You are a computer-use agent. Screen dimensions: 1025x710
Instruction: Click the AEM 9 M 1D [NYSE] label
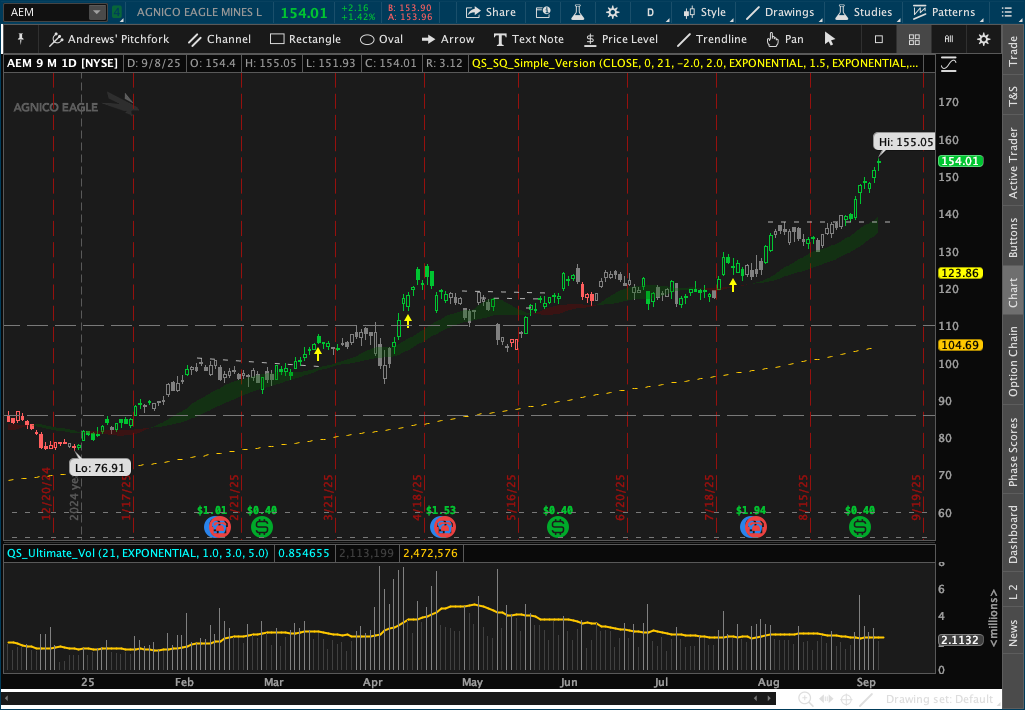(x=63, y=63)
